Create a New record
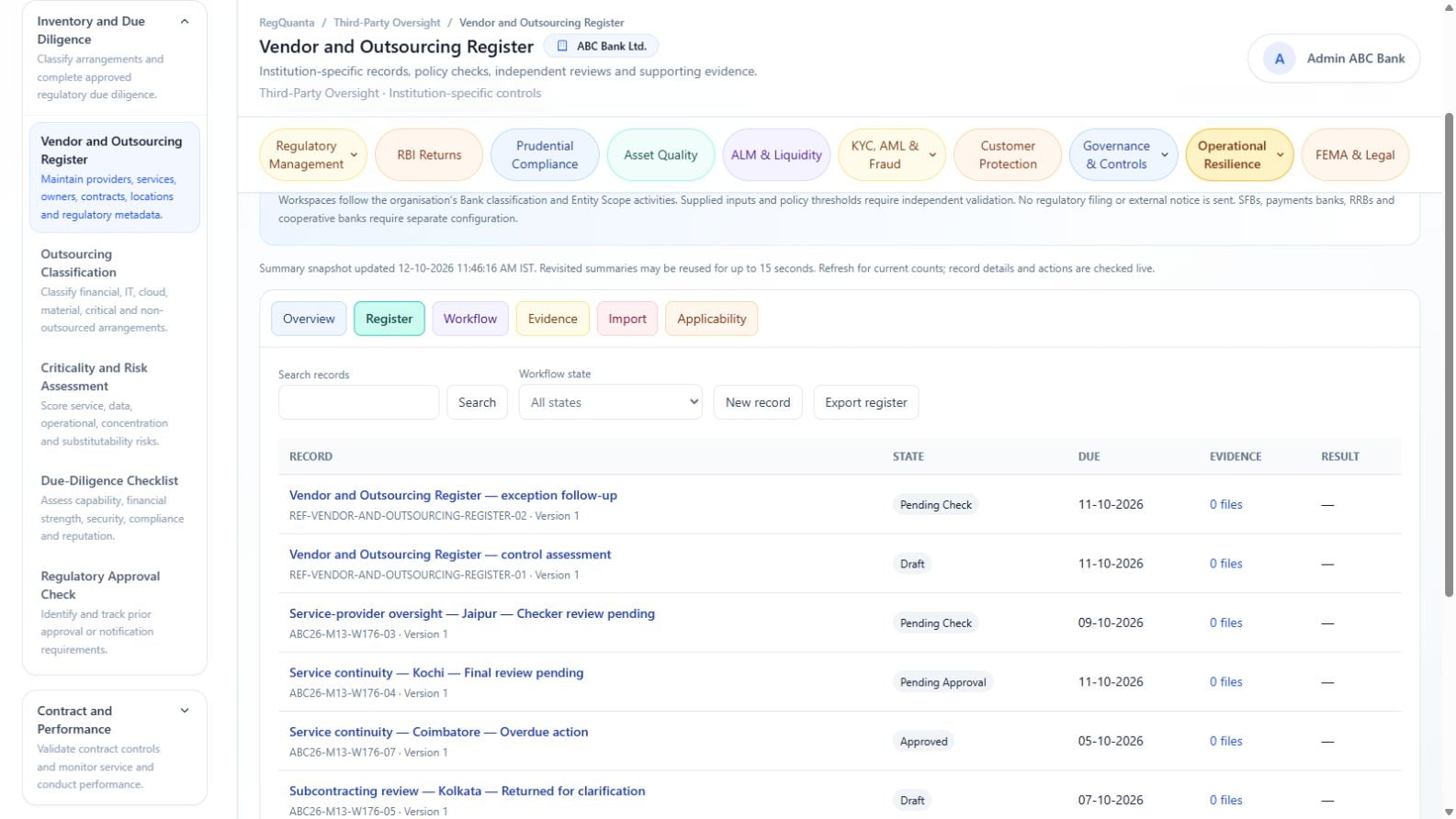Viewport: 1456px width, 819px height. pyautogui.click(x=758, y=402)
